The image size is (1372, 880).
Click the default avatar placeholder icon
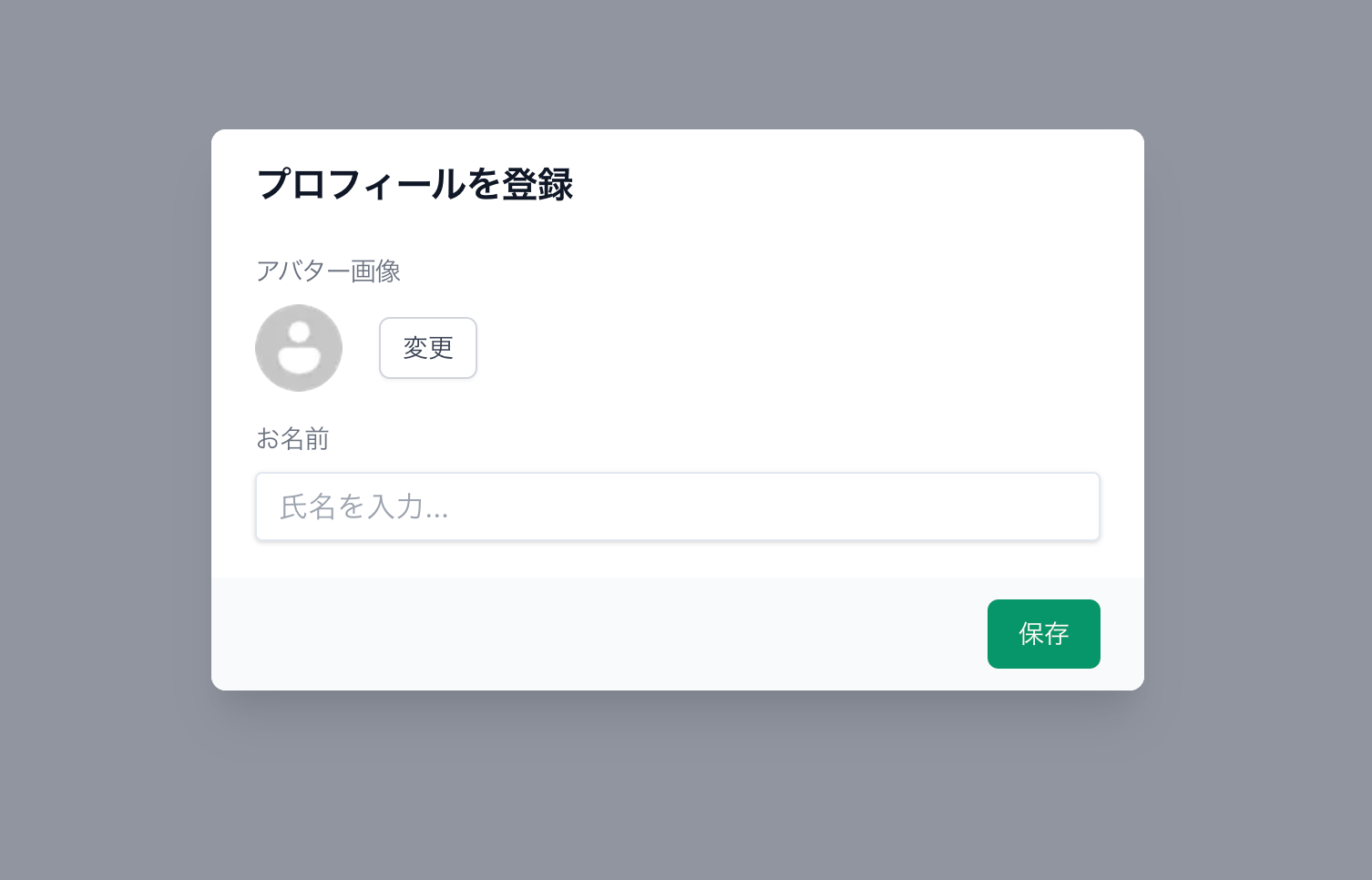[299, 348]
